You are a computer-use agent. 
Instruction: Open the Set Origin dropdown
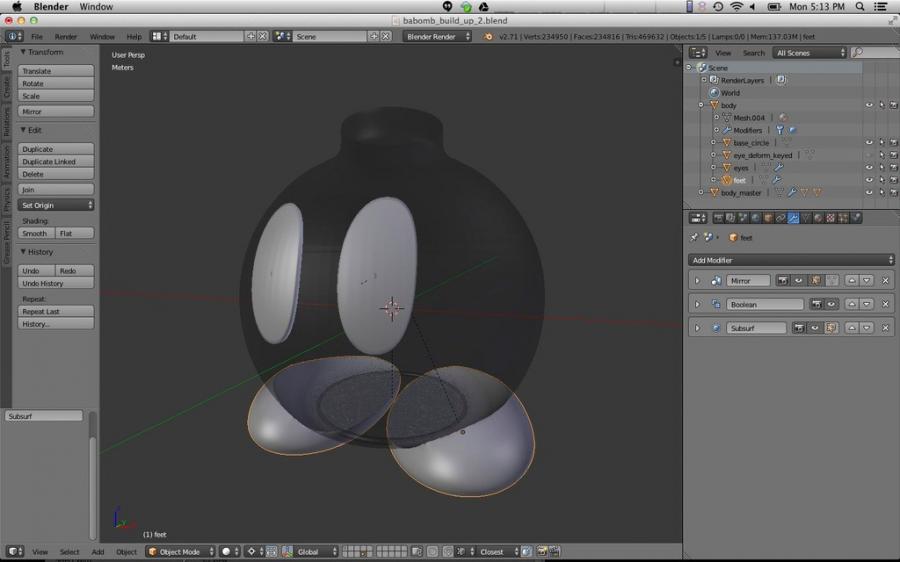[x=56, y=205]
